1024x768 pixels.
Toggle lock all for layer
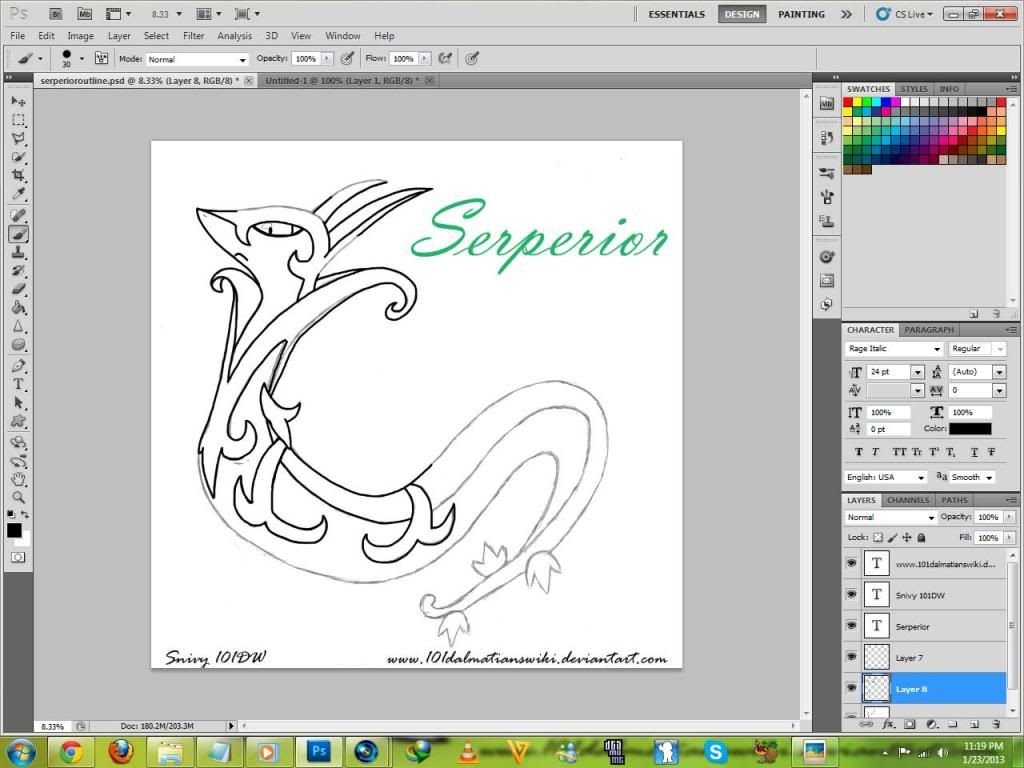pos(921,537)
